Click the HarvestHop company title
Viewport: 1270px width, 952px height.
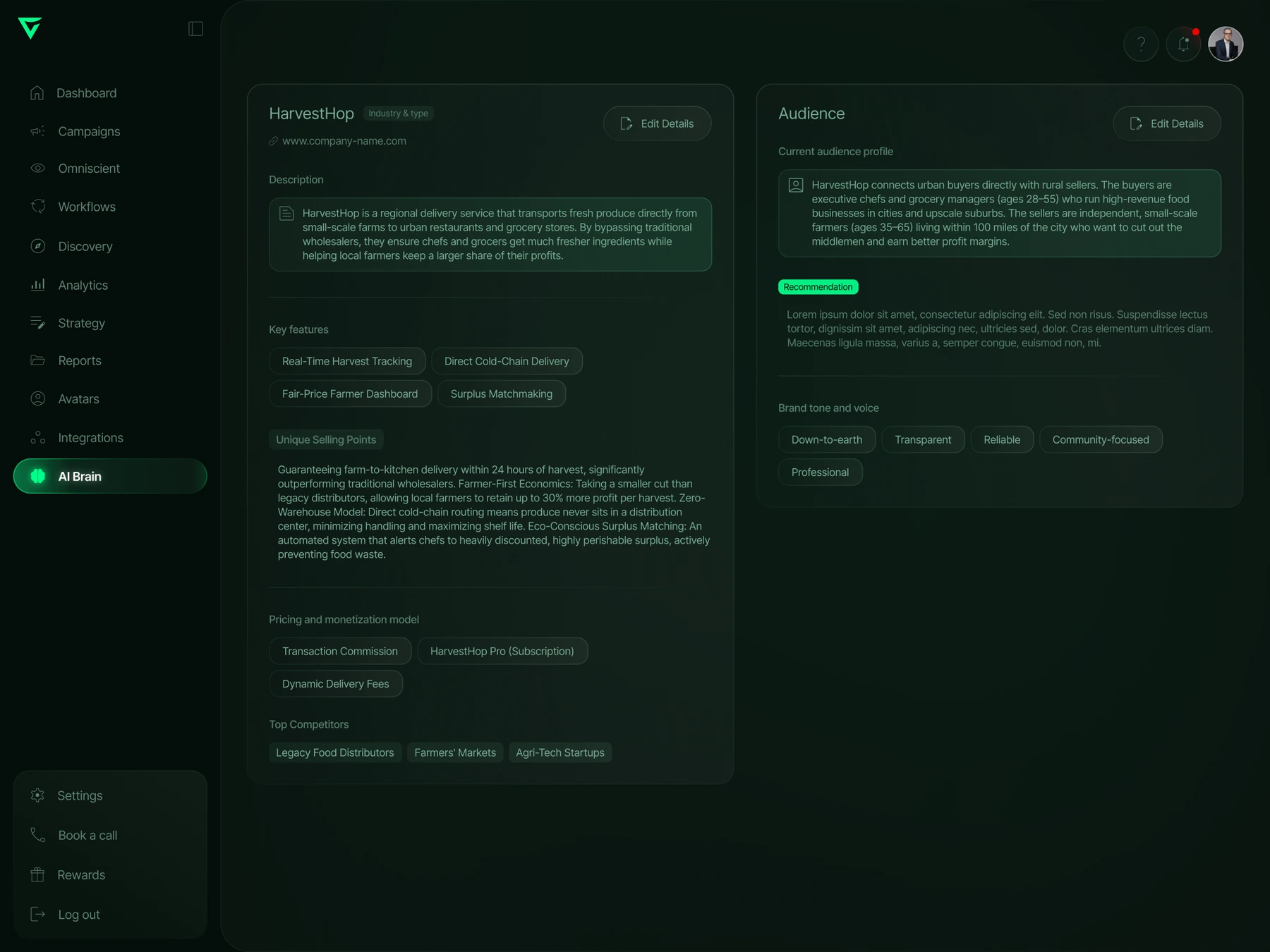coord(311,114)
